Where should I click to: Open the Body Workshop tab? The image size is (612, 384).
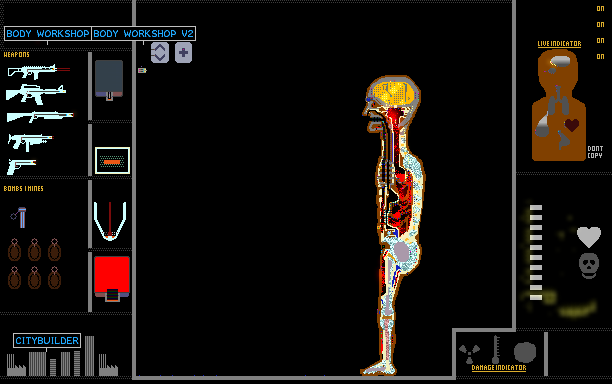click(48, 34)
